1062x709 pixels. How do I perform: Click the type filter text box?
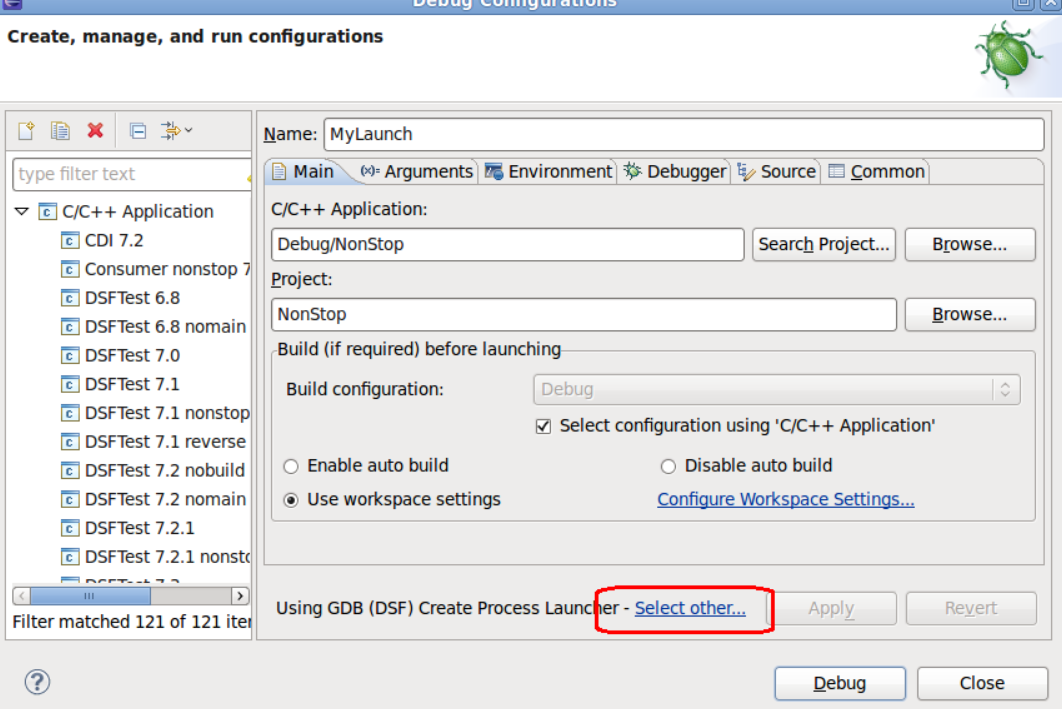pyautogui.click(x=132, y=174)
